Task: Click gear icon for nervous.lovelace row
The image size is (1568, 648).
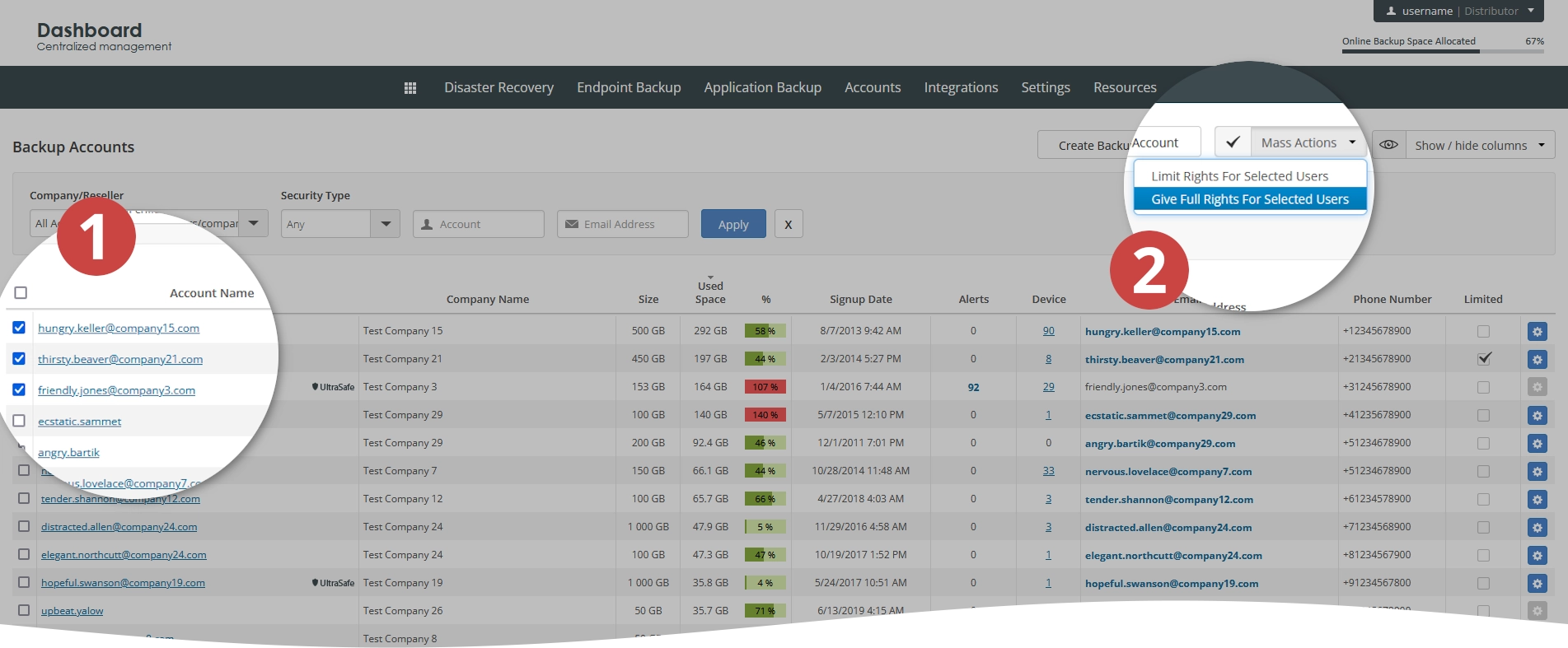Action: pos(1537,472)
